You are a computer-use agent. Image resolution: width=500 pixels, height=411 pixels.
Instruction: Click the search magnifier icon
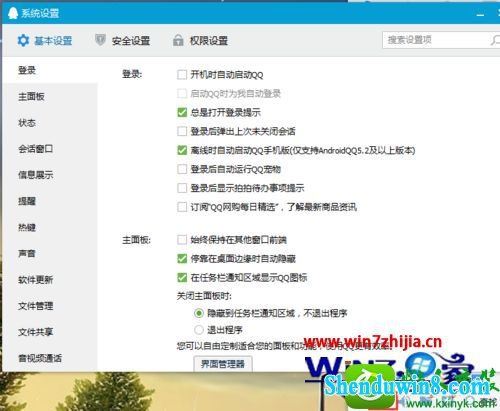[495, 40]
